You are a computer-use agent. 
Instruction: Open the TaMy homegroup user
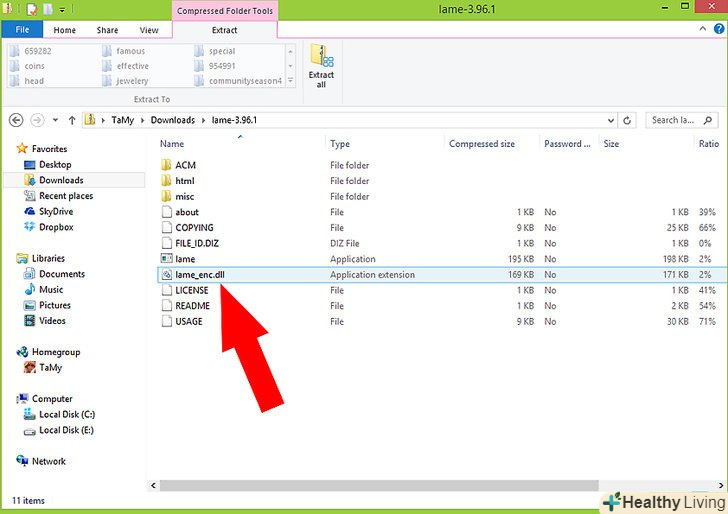(43, 367)
